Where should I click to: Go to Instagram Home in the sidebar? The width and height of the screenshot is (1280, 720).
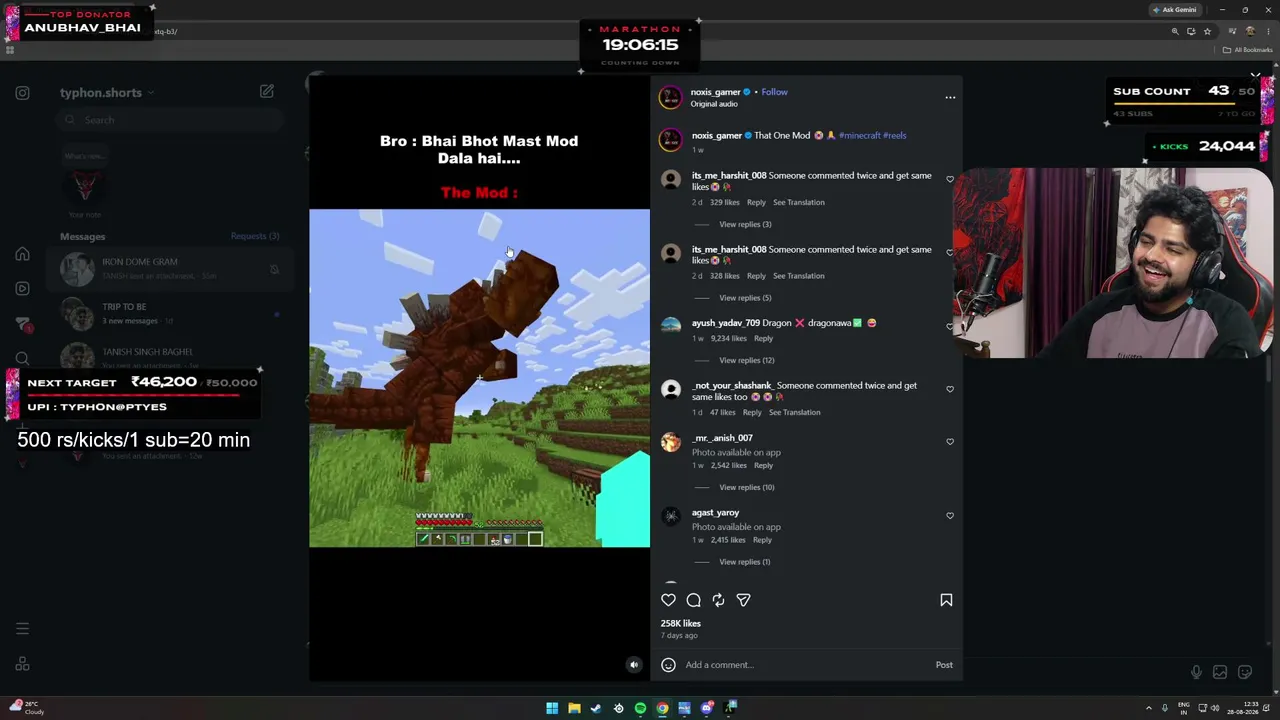[x=22, y=254]
